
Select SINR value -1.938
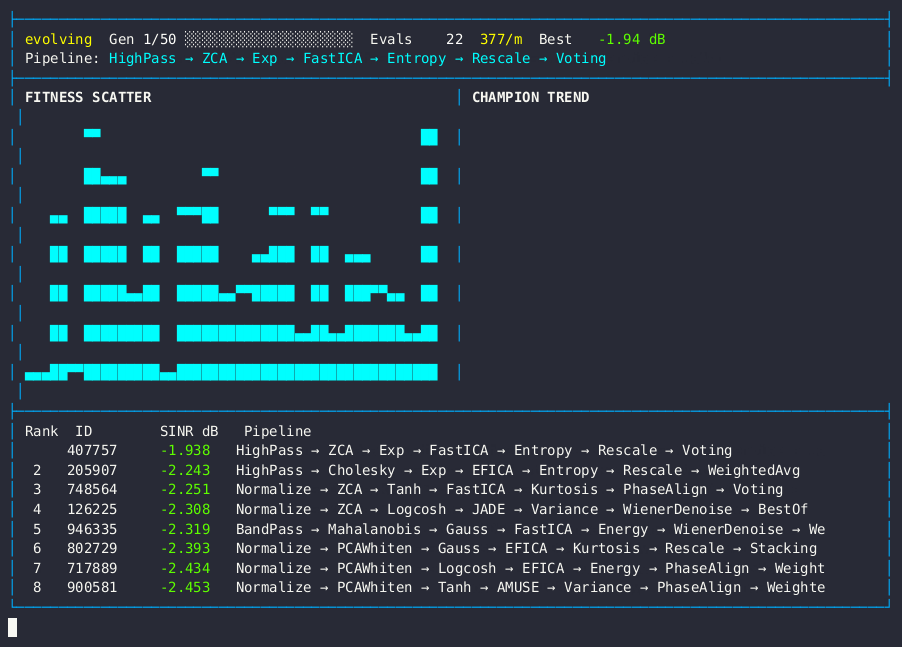[x=185, y=450]
